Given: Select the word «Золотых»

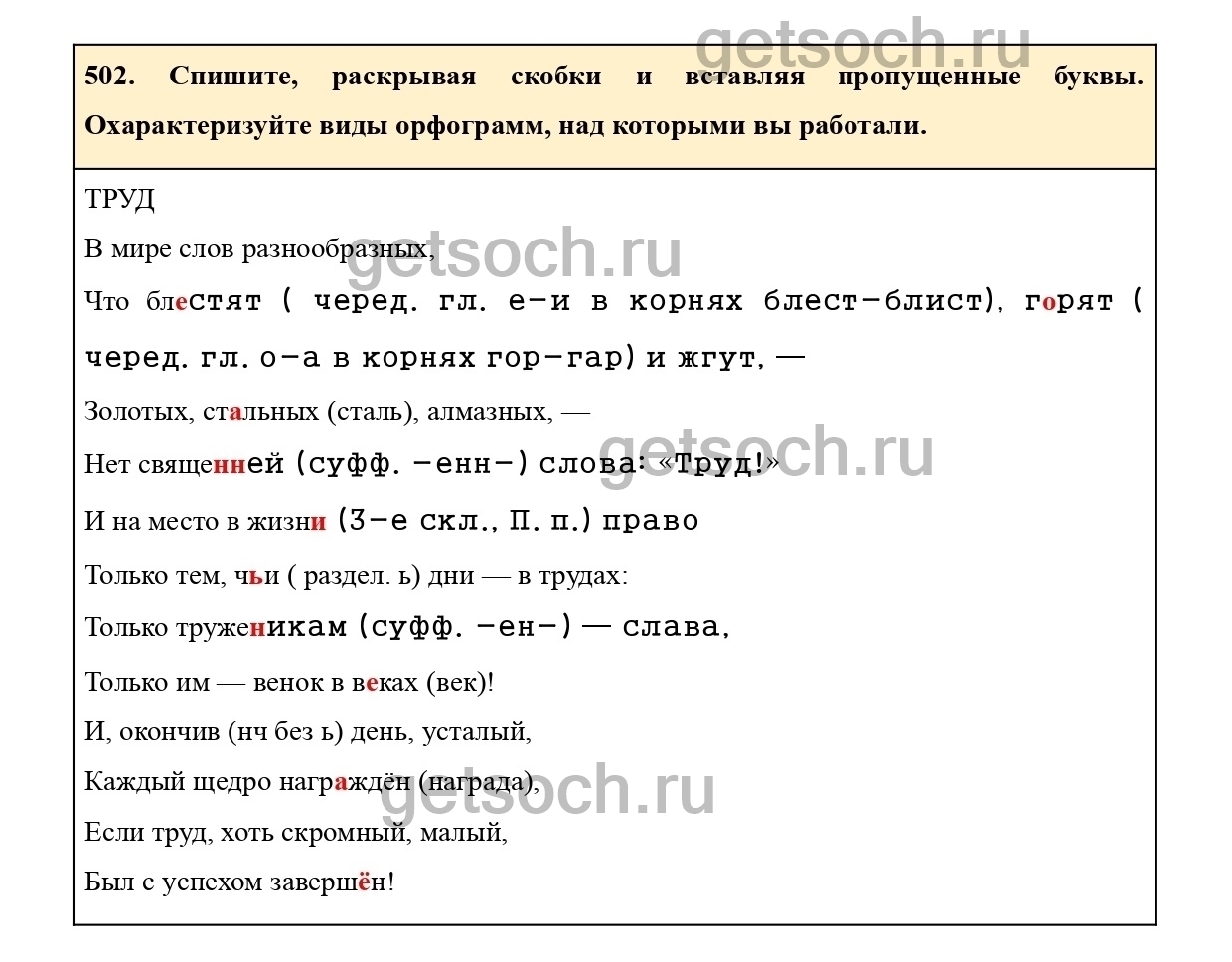Looking at the screenshot, I should [138, 411].
